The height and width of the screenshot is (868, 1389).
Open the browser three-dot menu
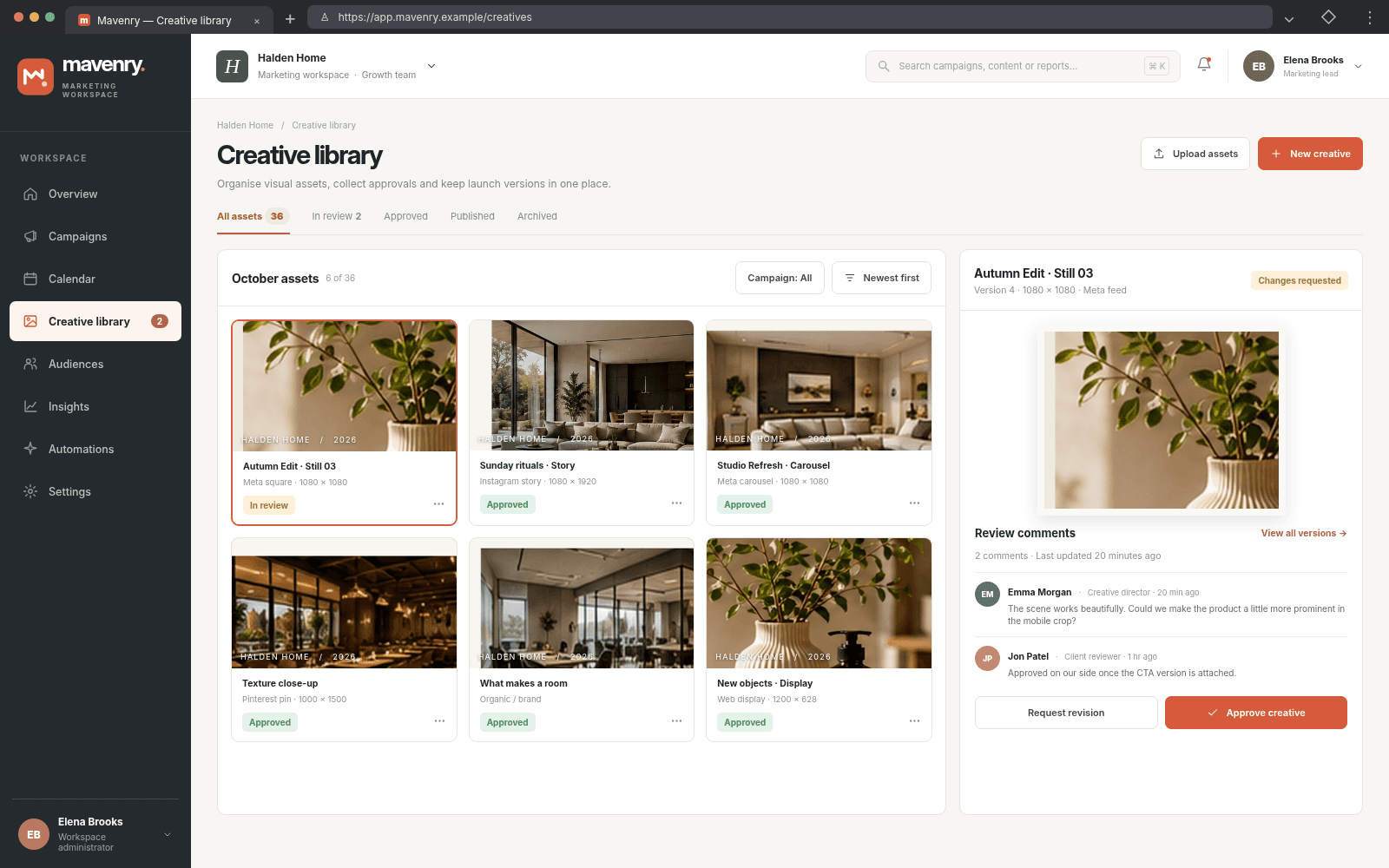(1370, 17)
